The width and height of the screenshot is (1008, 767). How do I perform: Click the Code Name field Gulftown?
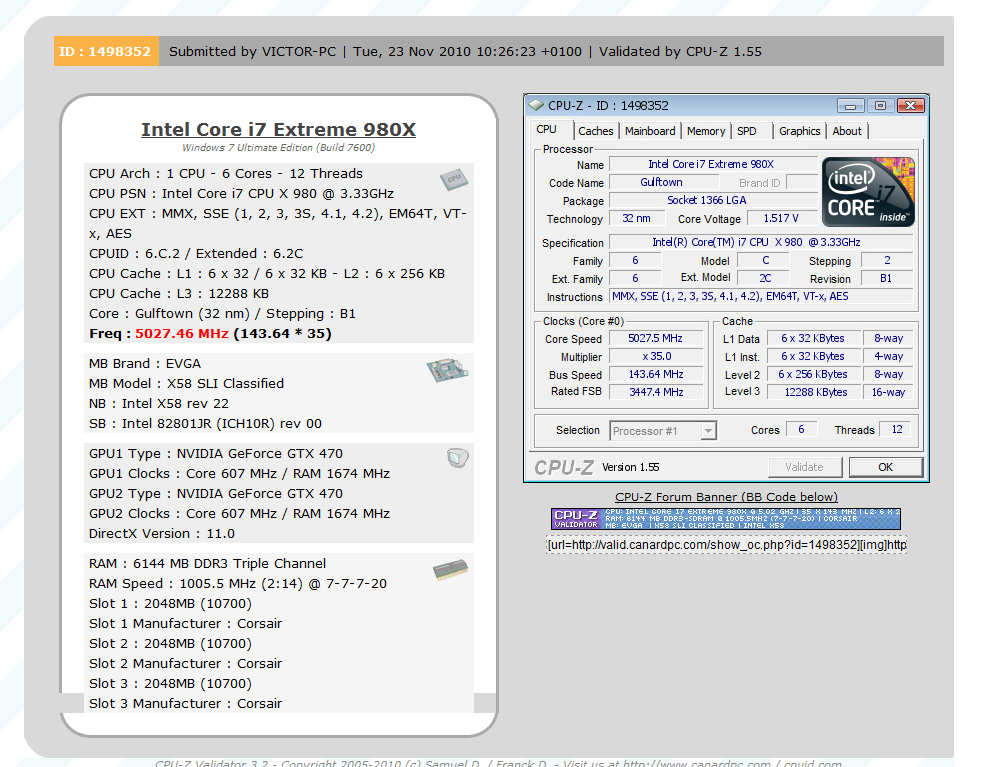point(662,183)
